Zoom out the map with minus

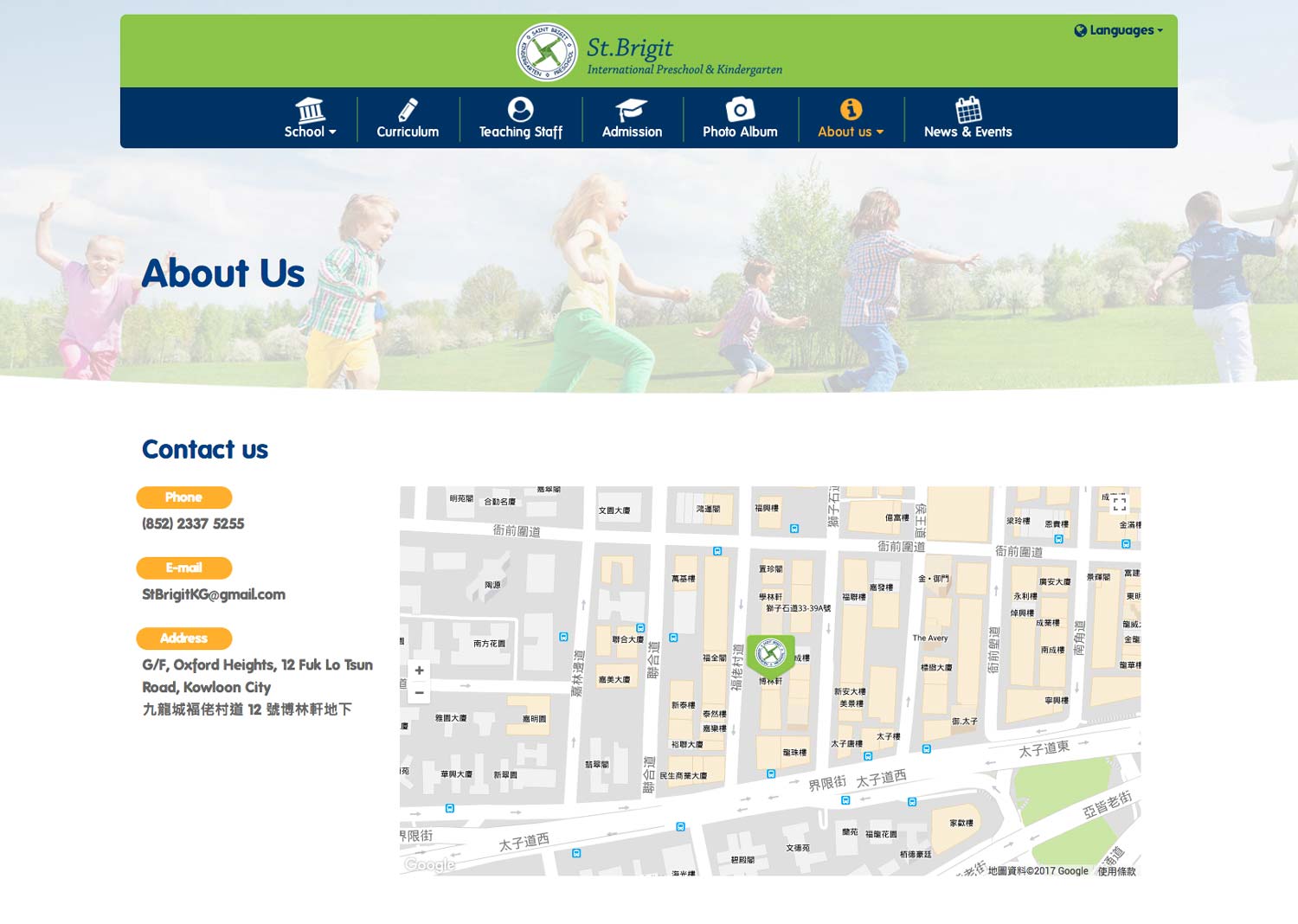click(420, 692)
